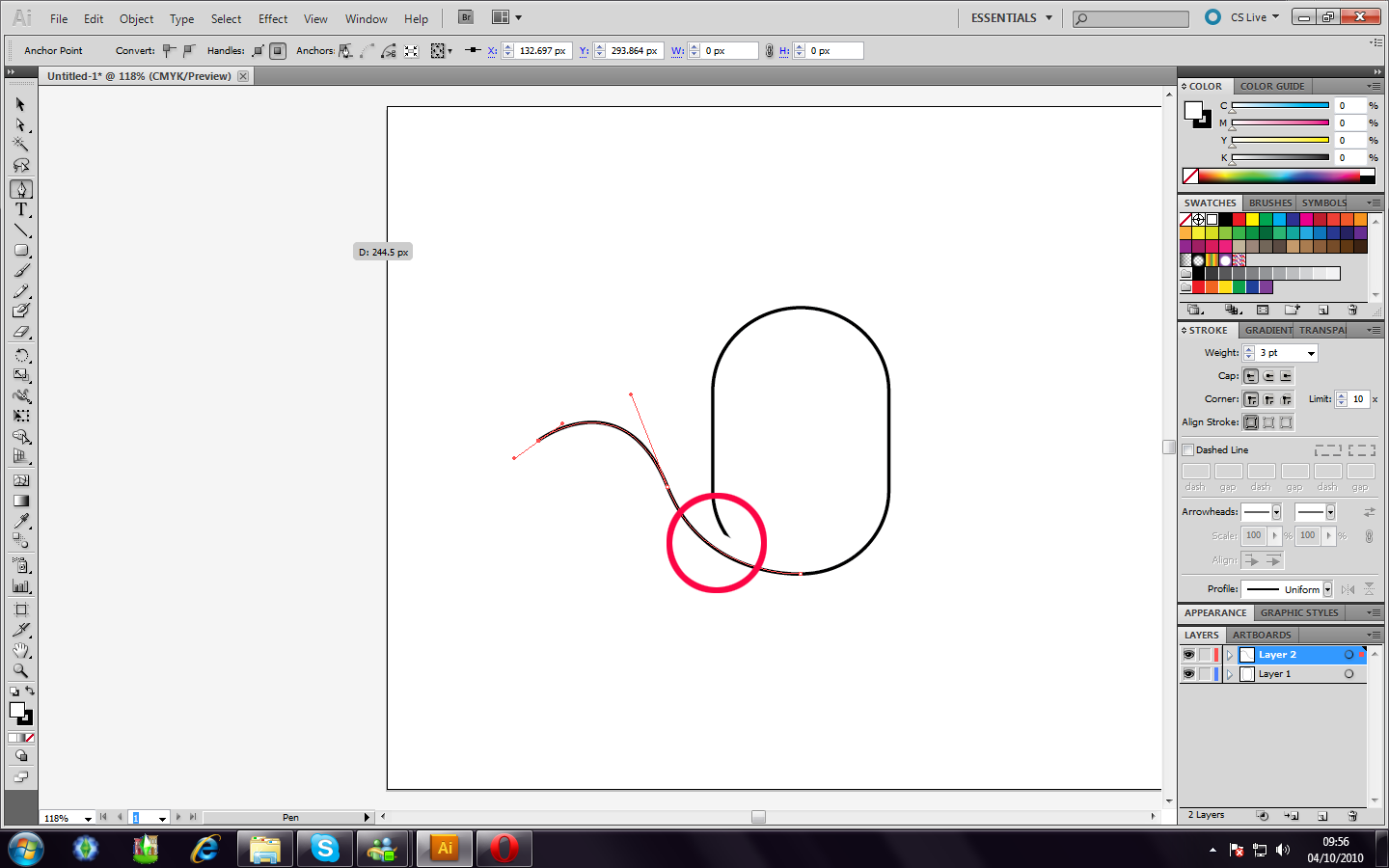Open the ESSENTIALS workspace switcher
Screen dimensions: 1389x868
tap(1011, 17)
